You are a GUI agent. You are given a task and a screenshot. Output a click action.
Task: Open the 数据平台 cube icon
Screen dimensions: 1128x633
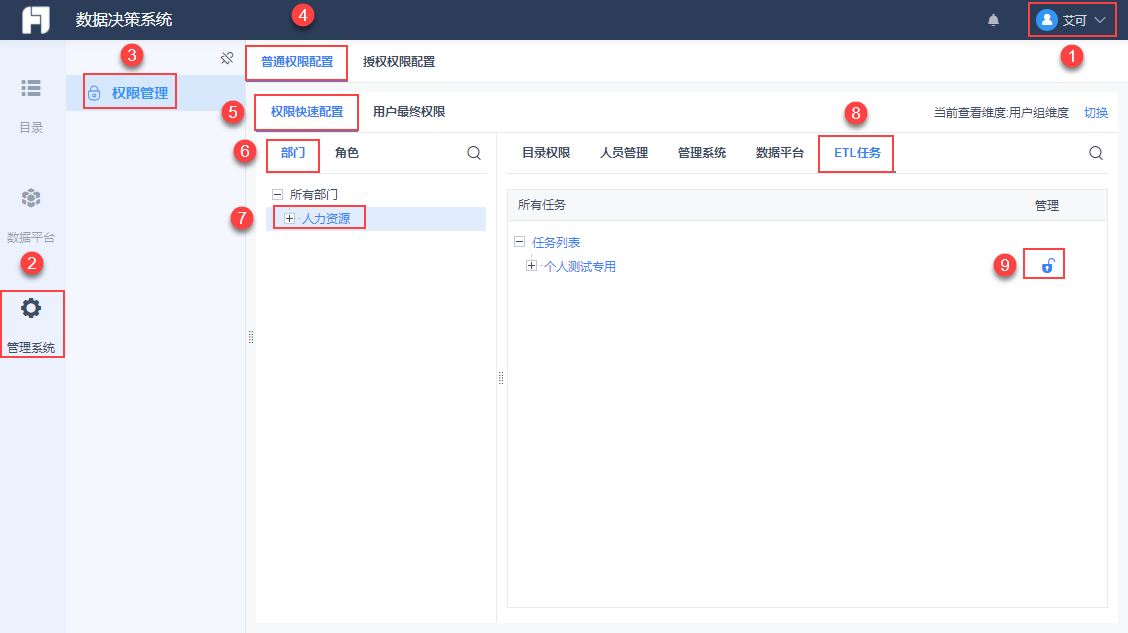click(x=31, y=198)
